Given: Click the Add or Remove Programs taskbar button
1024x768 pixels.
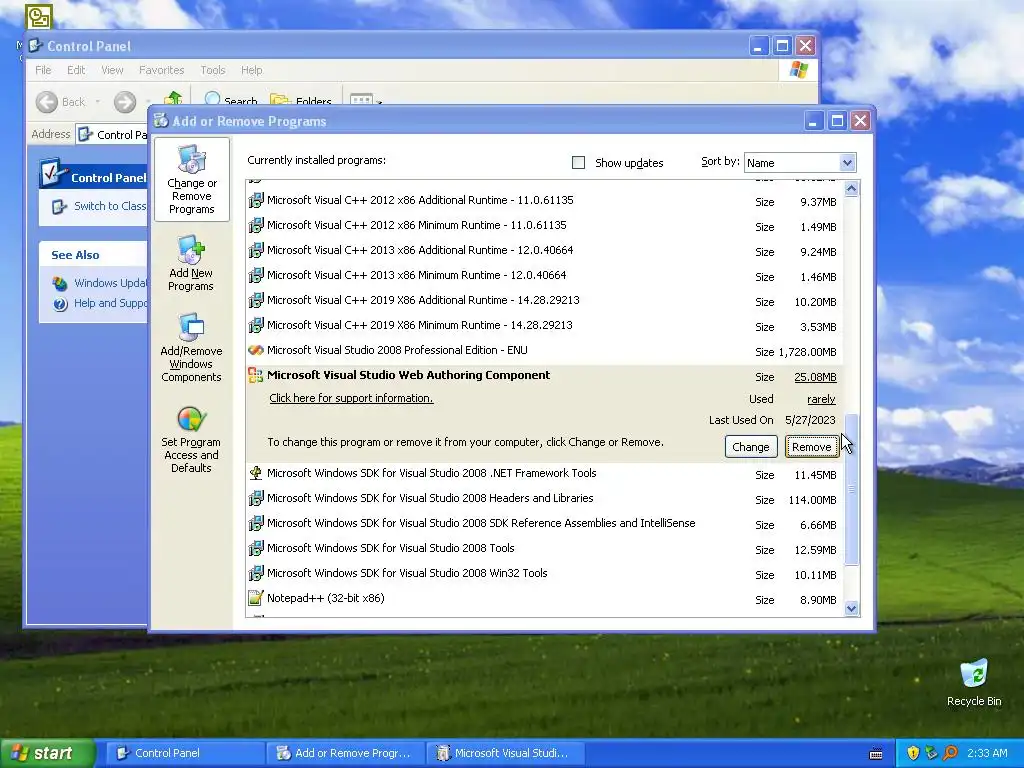Looking at the screenshot, I should pos(344,753).
